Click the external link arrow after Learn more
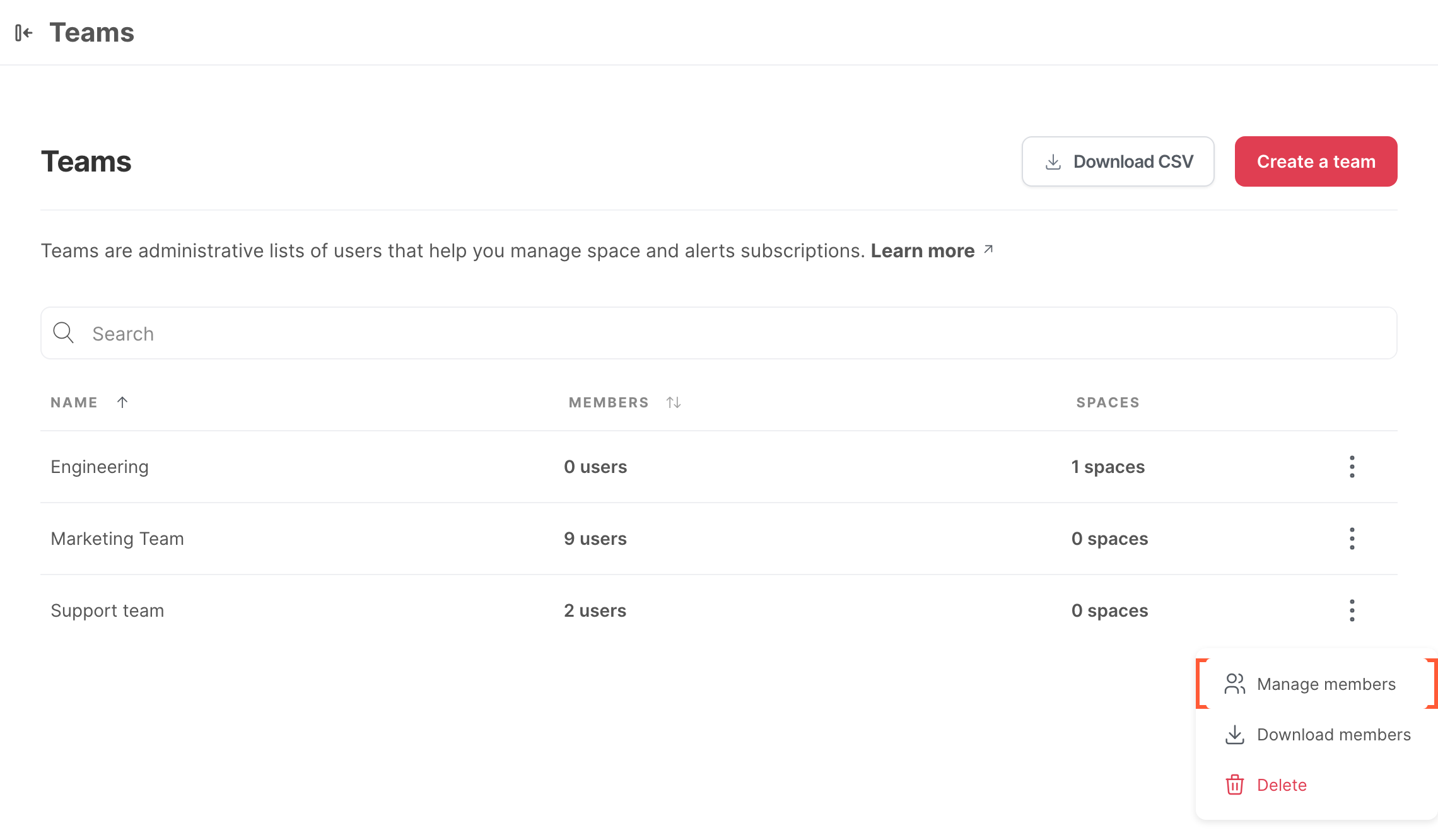The width and height of the screenshot is (1438, 840). 989,250
